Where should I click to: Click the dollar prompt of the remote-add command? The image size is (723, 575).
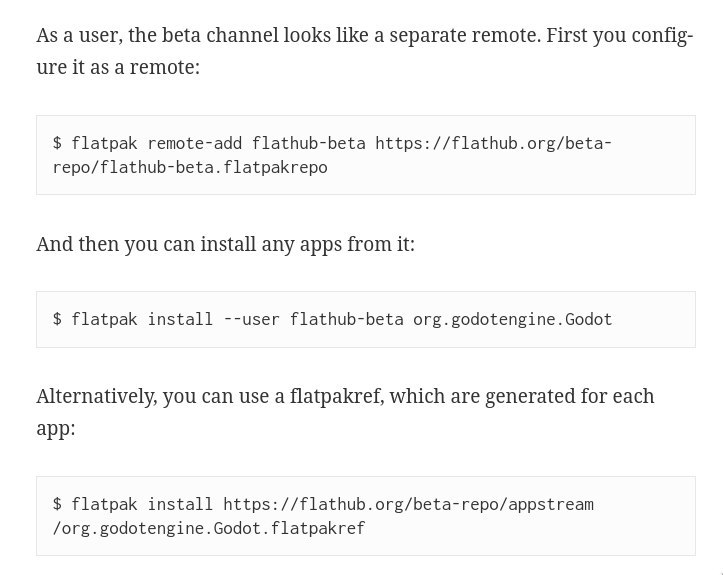pyautogui.click(x=57, y=143)
